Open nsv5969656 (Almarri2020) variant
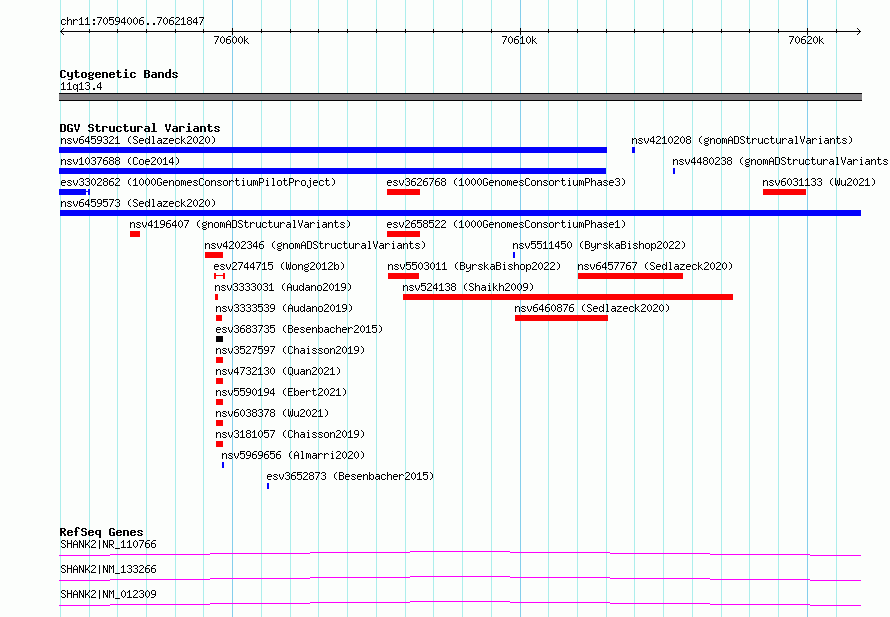The width and height of the screenshot is (890, 617). (x=293, y=455)
